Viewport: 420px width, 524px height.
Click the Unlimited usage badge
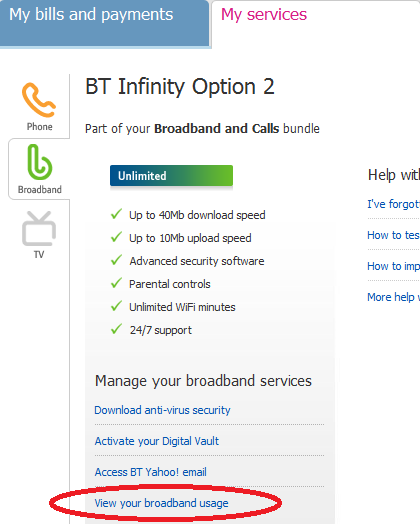click(x=171, y=175)
